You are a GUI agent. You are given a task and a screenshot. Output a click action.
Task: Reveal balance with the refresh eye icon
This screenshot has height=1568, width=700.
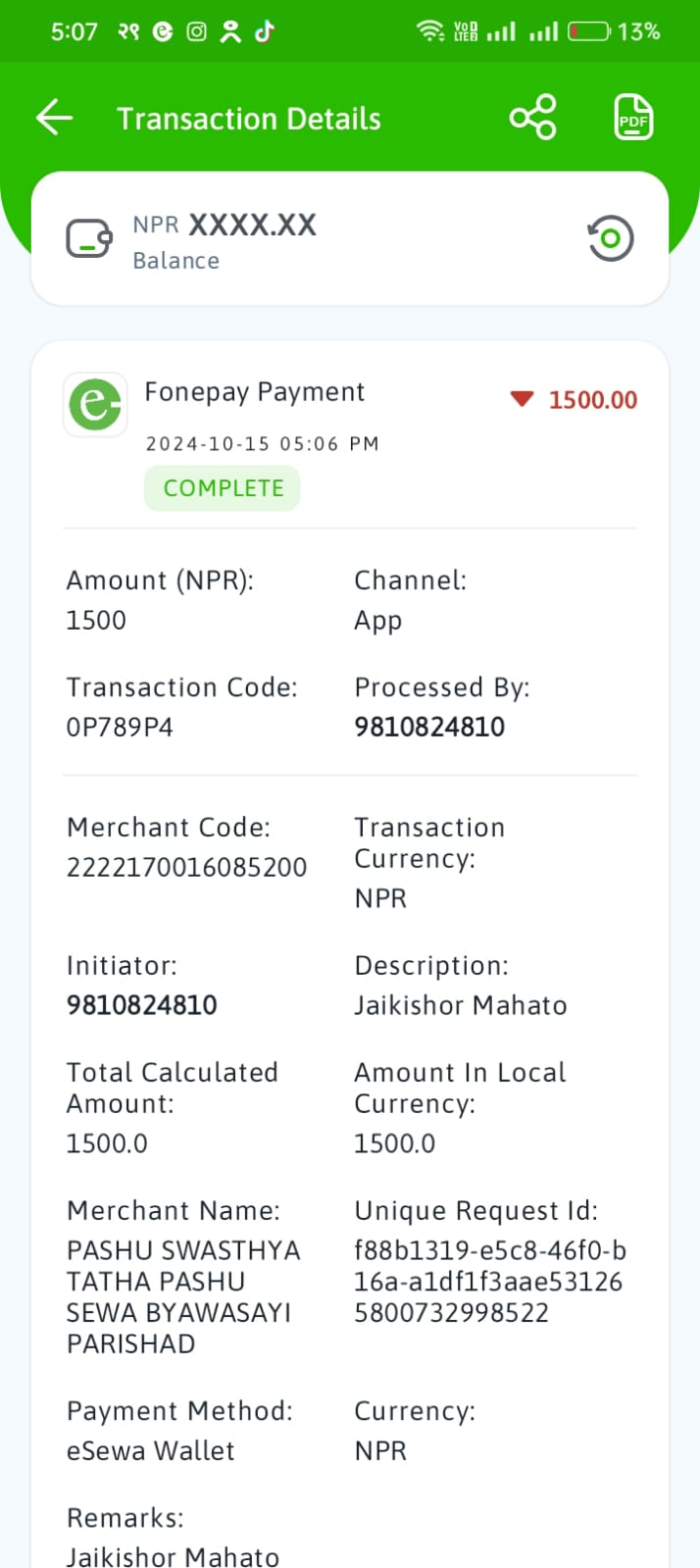(x=611, y=238)
